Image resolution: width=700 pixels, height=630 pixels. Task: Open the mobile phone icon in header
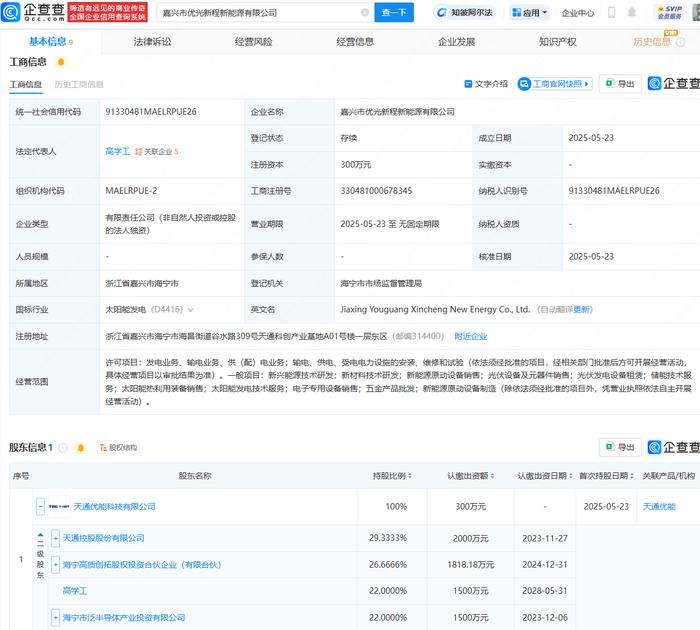612,13
